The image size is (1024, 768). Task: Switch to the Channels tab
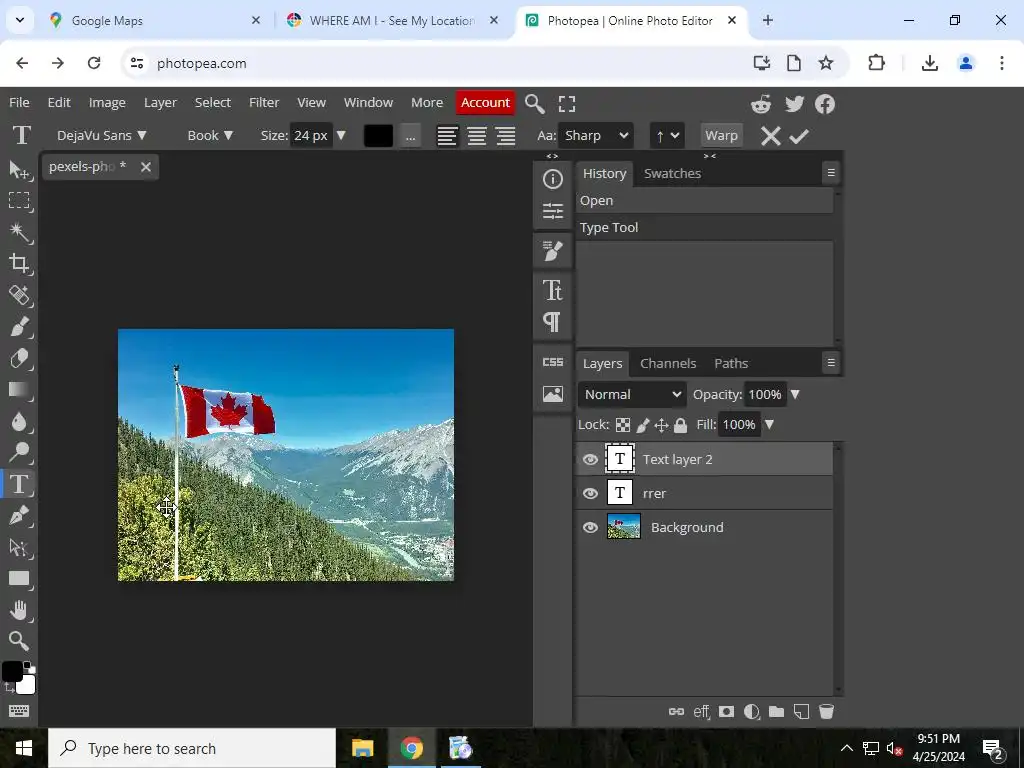[x=668, y=364]
